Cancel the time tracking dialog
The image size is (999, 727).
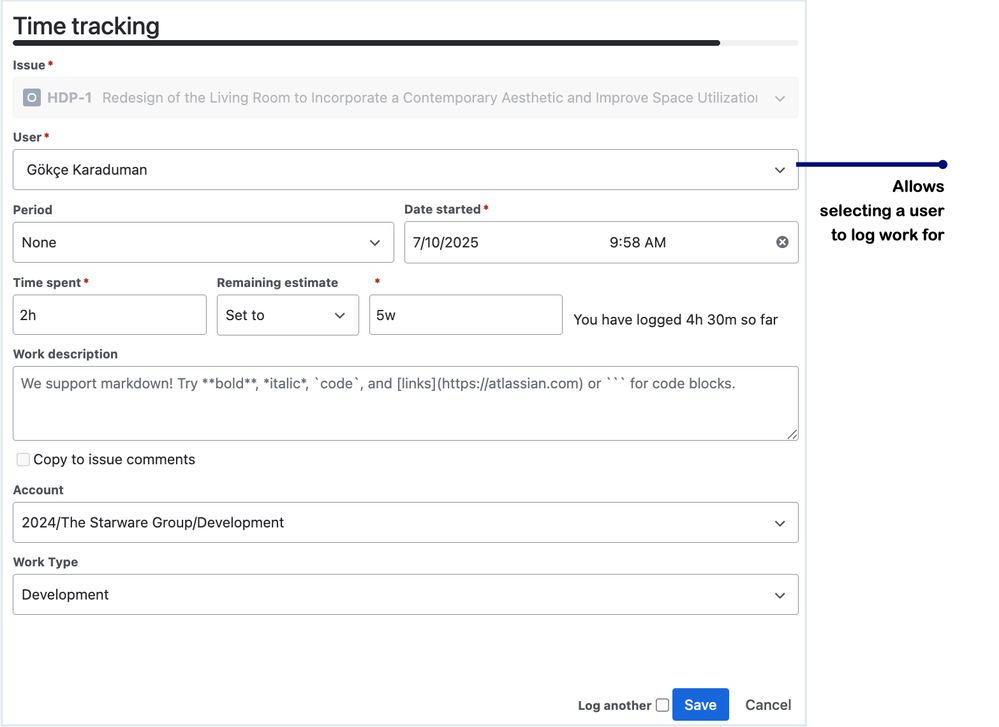click(768, 705)
